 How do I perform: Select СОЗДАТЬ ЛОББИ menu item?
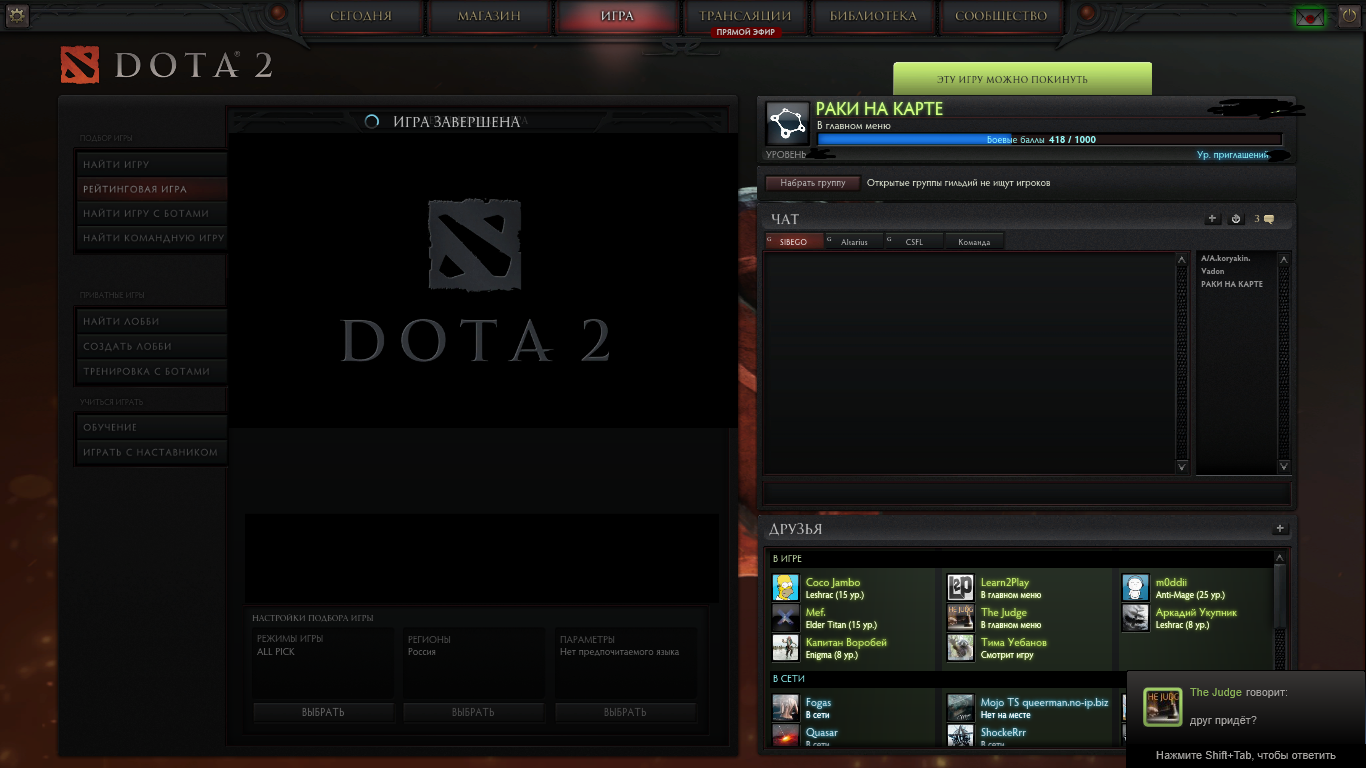152,346
